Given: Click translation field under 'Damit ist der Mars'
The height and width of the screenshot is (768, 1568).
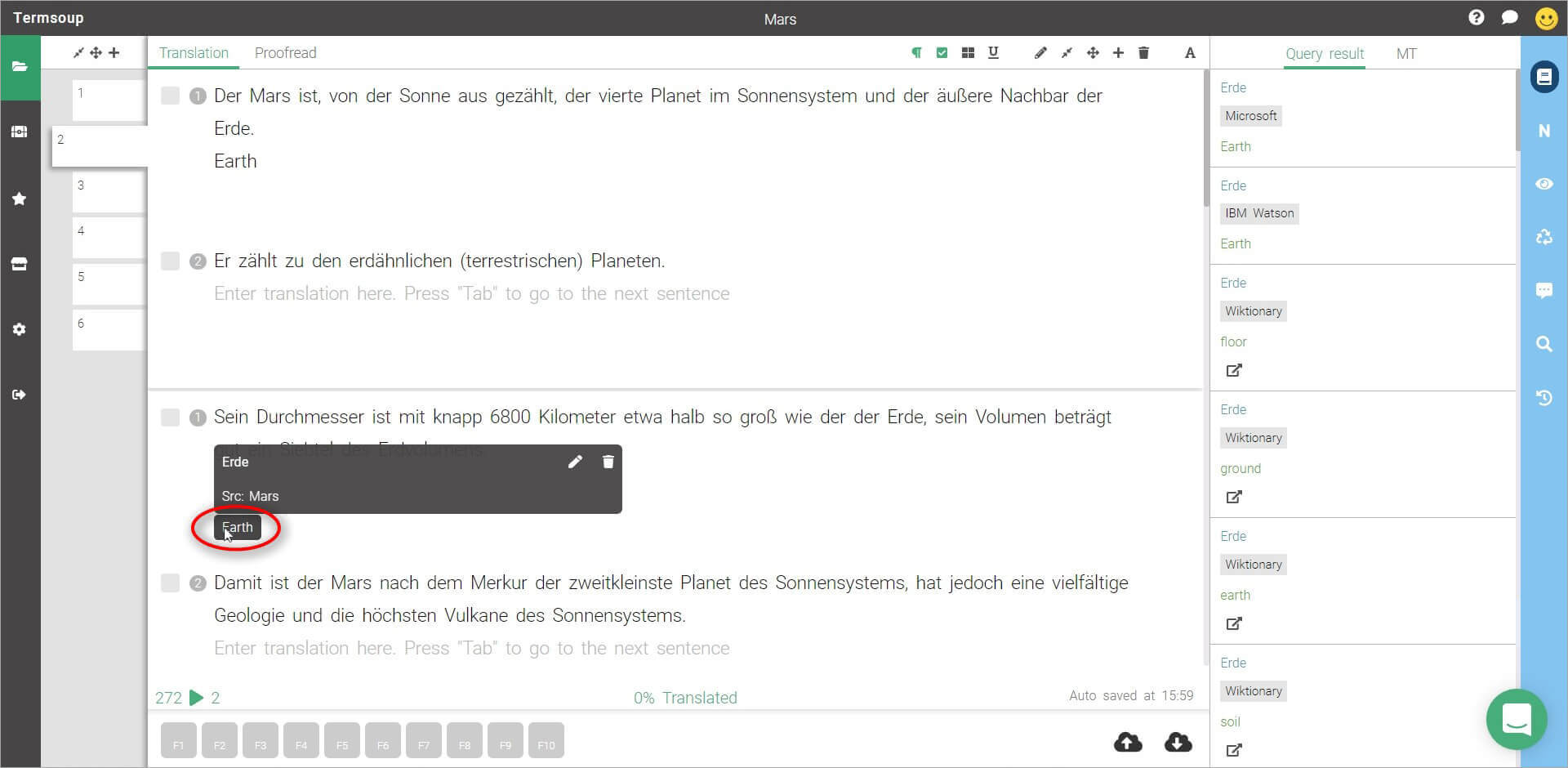Looking at the screenshot, I should coord(471,648).
